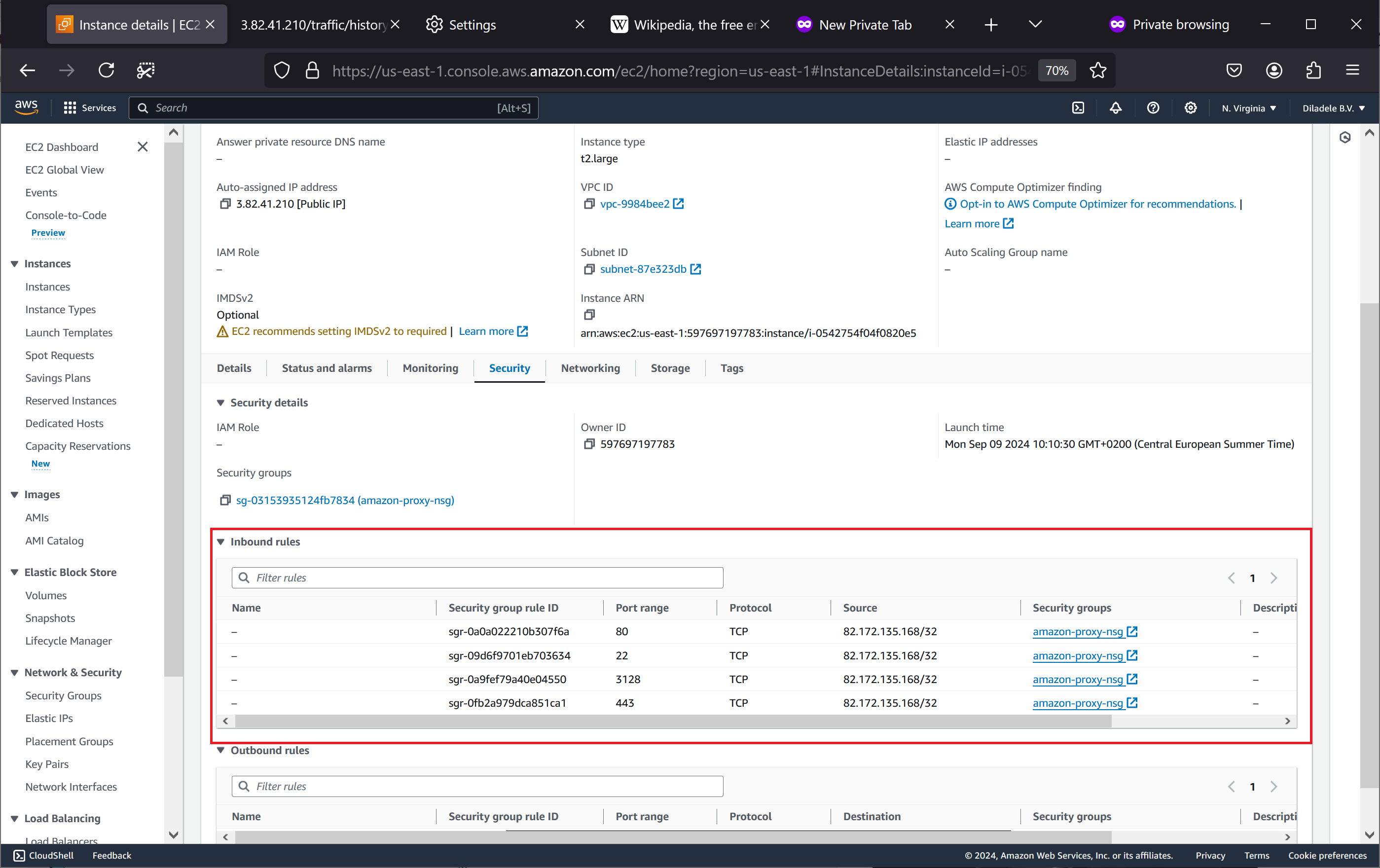This screenshot has width=1380, height=868.
Task: Copy the auto-assigned public IP address
Action: (x=225, y=204)
